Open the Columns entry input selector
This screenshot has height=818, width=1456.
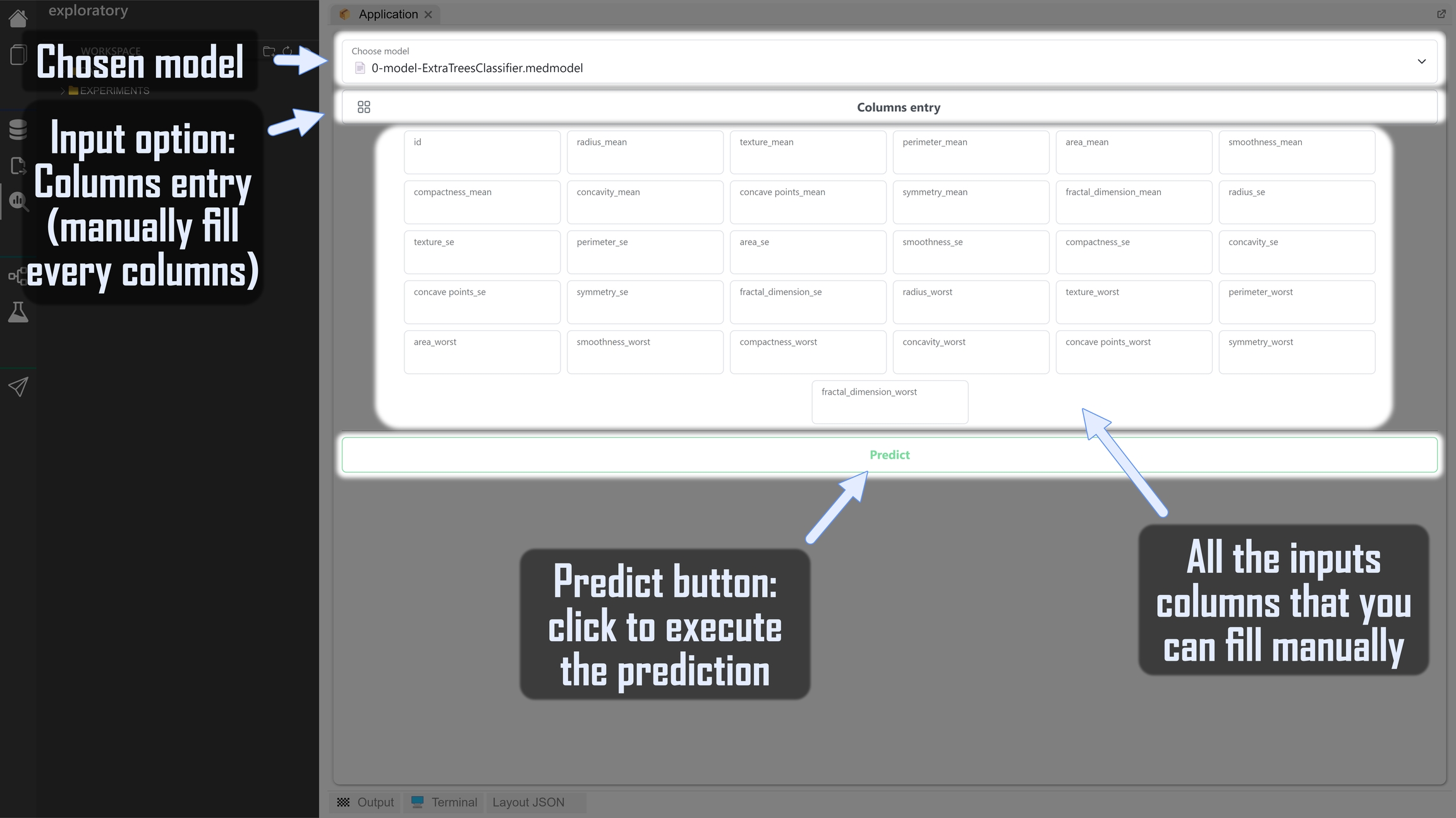pyautogui.click(x=897, y=107)
